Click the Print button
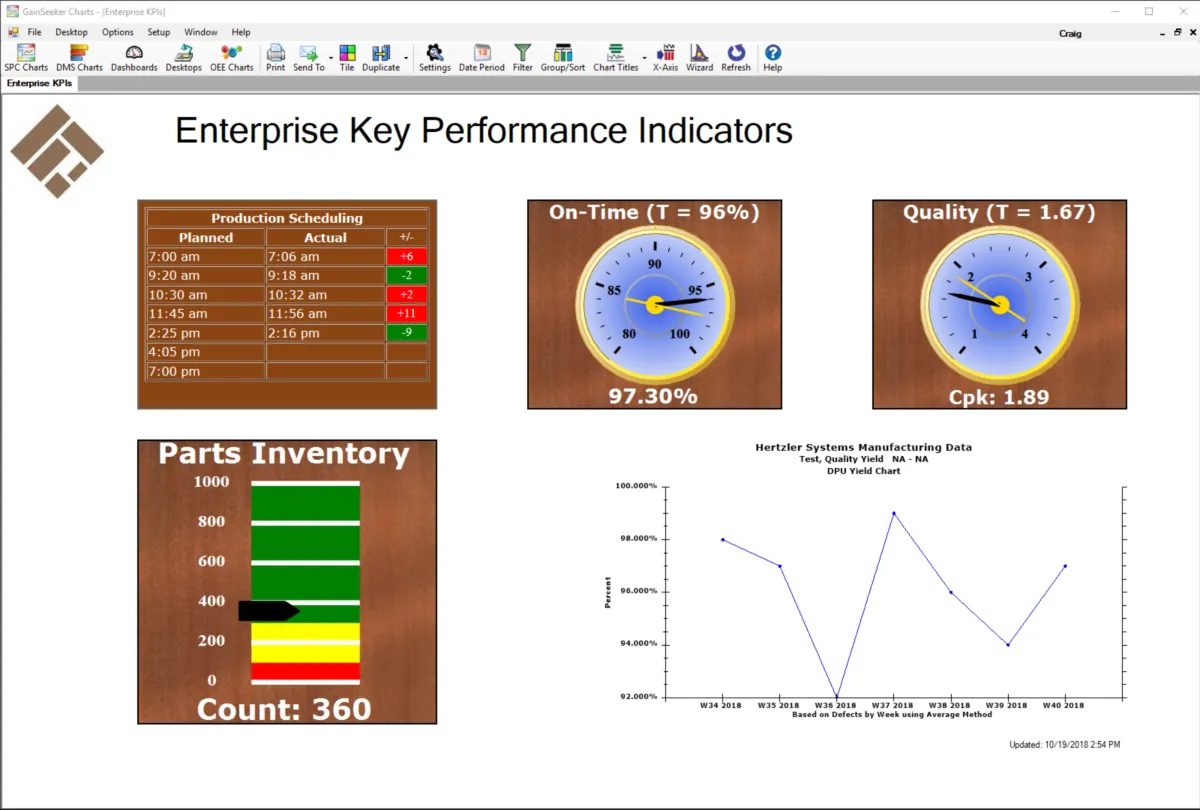 point(275,57)
